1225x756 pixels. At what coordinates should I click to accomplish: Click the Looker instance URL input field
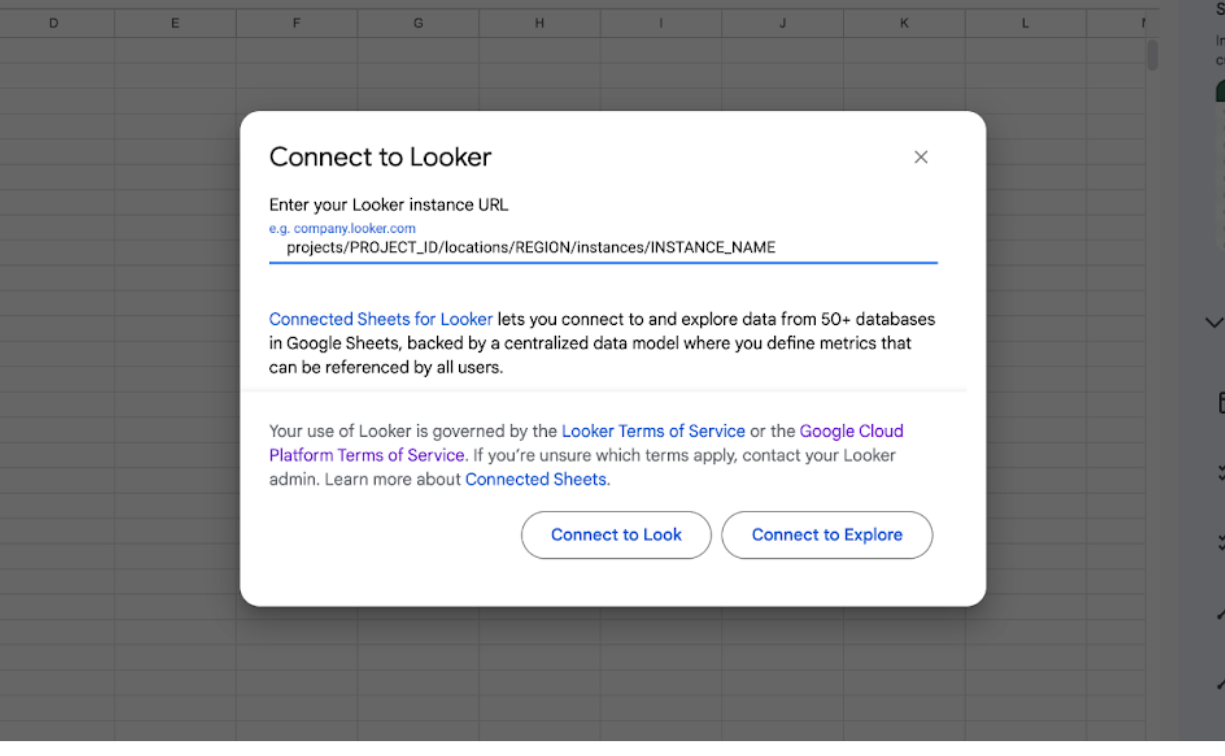click(x=602, y=247)
